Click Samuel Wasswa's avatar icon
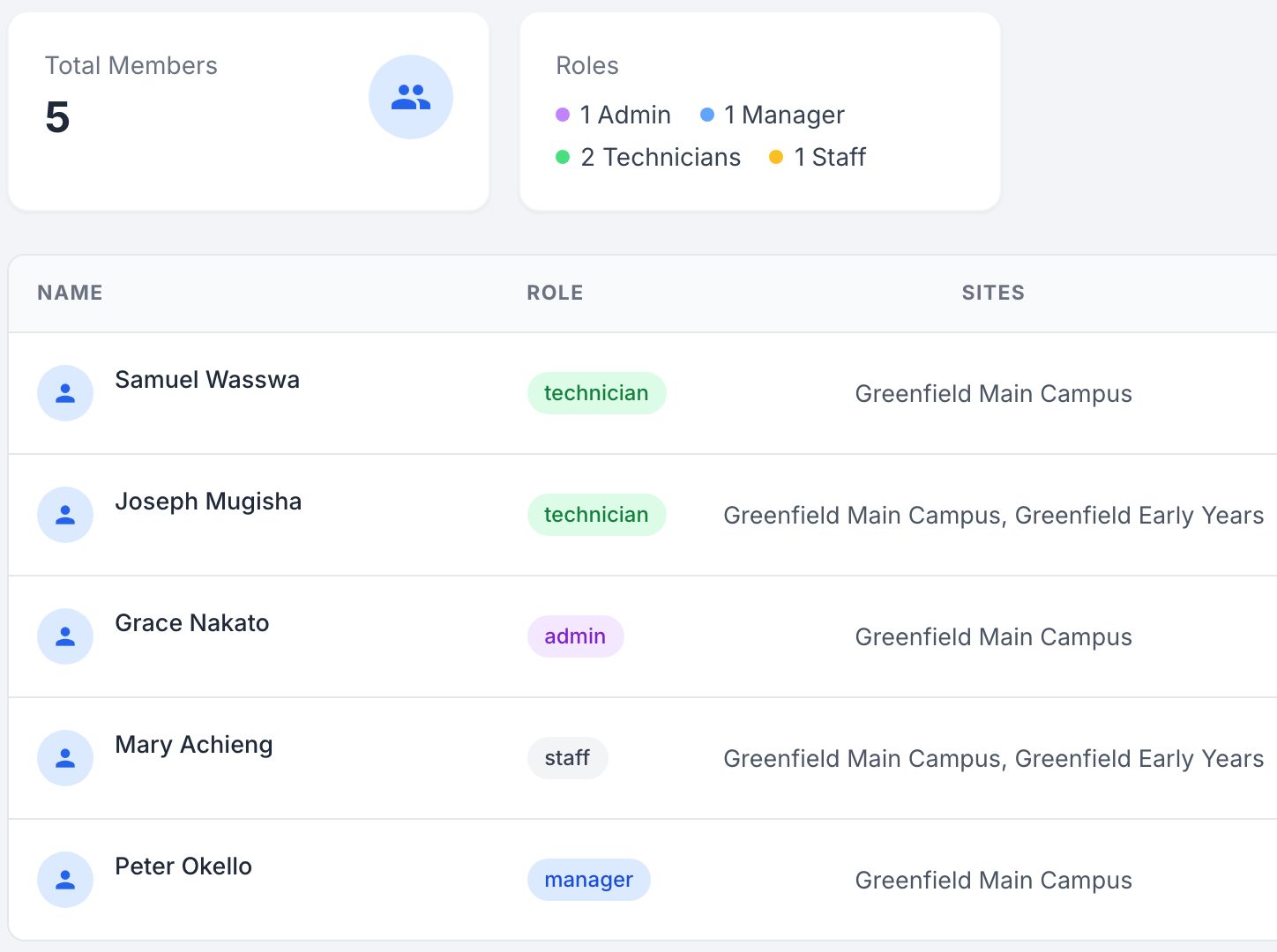 (x=65, y=393)
